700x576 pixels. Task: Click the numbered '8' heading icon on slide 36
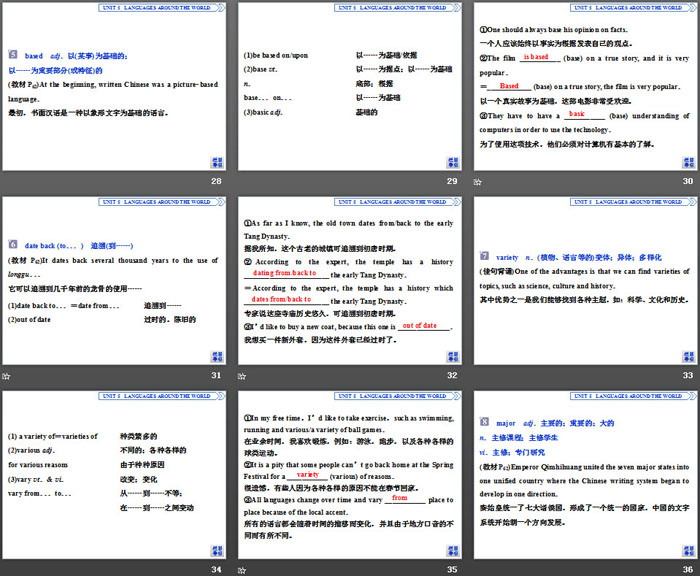point(484,422)
